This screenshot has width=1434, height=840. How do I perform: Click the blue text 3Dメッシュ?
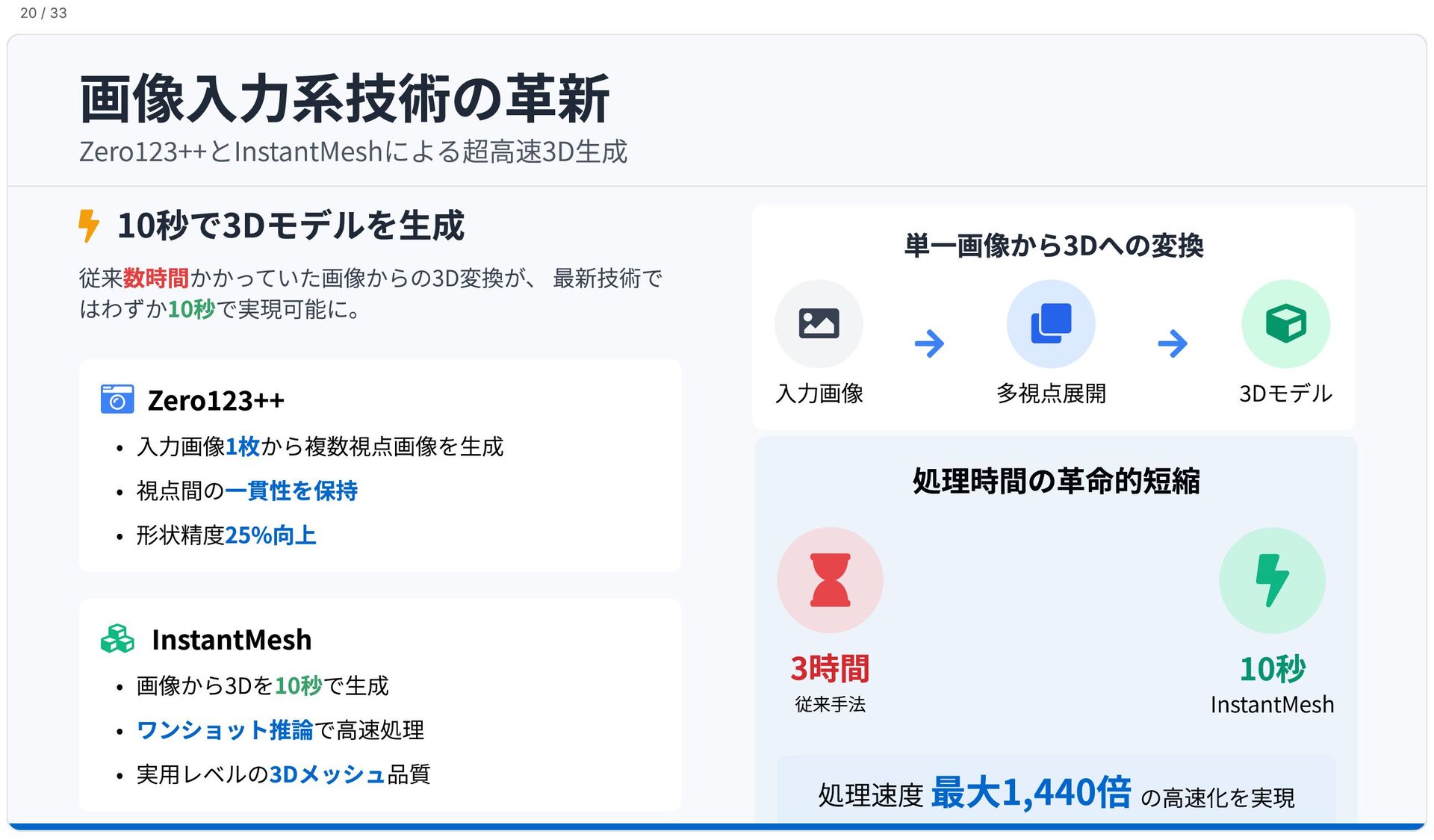327,774
